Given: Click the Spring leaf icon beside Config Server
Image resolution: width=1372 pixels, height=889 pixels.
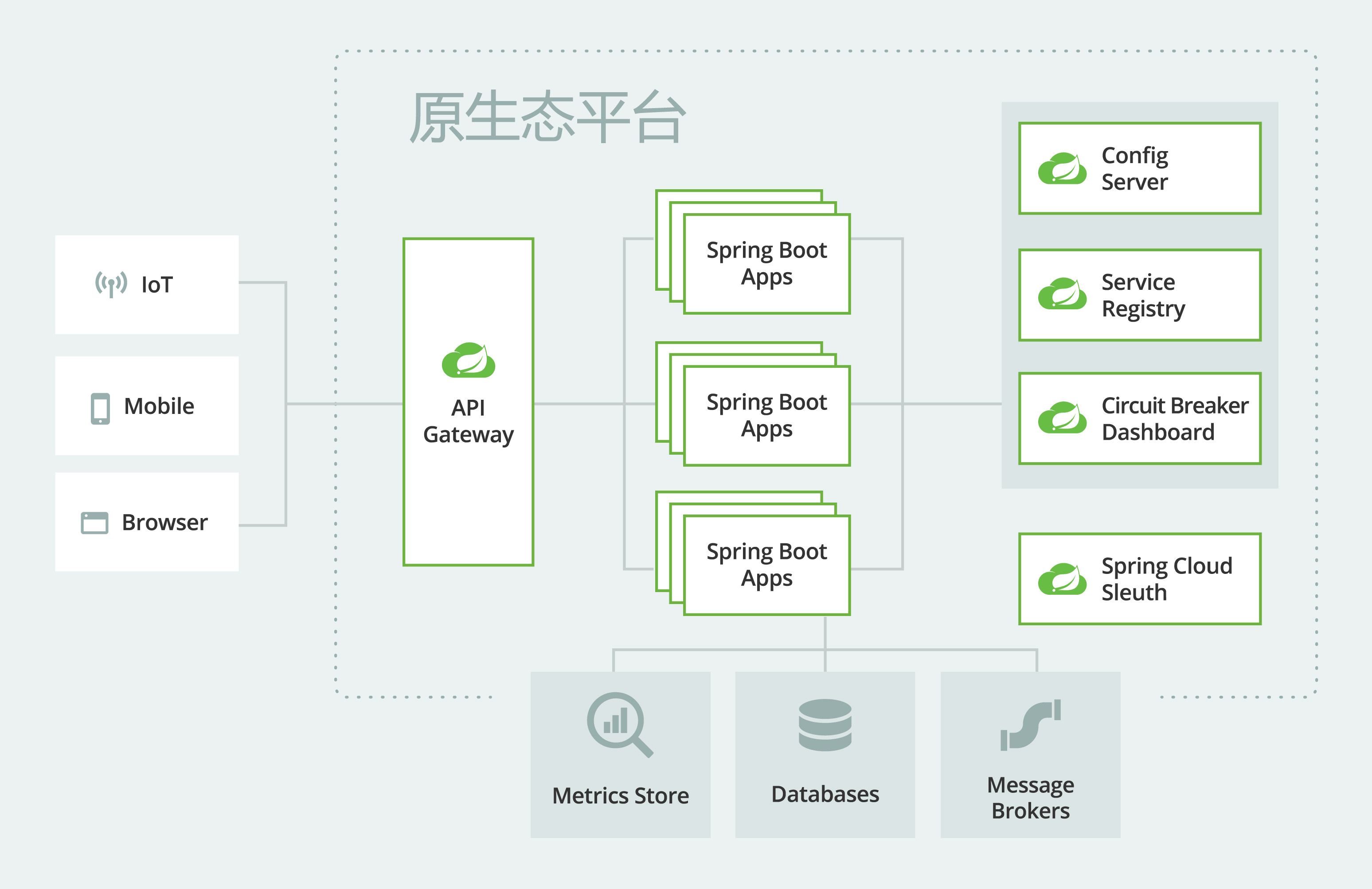Looking at the screenshot, I should click(x=1062, y=168).
